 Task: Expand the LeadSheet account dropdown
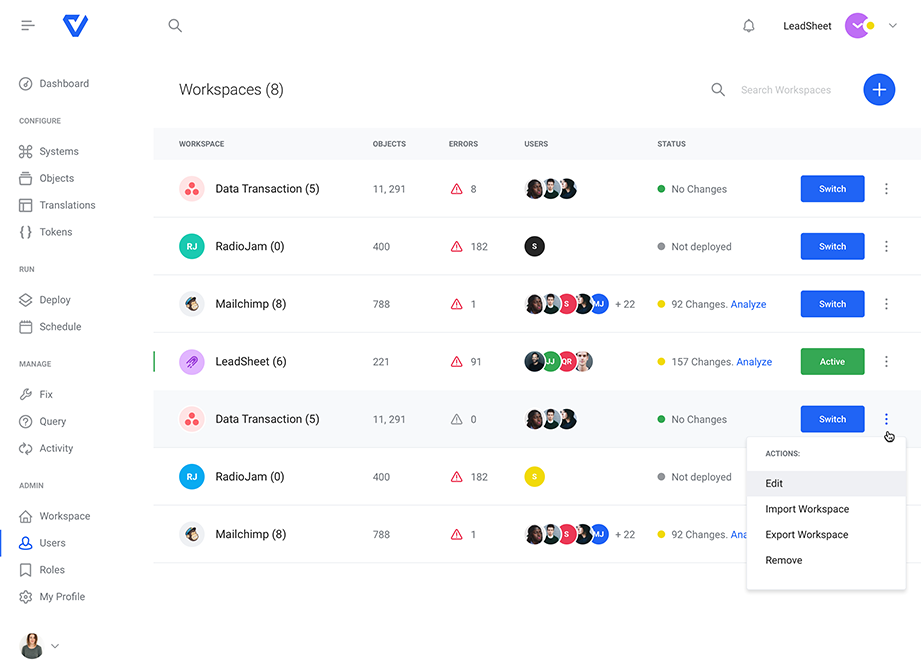(893, 26)
